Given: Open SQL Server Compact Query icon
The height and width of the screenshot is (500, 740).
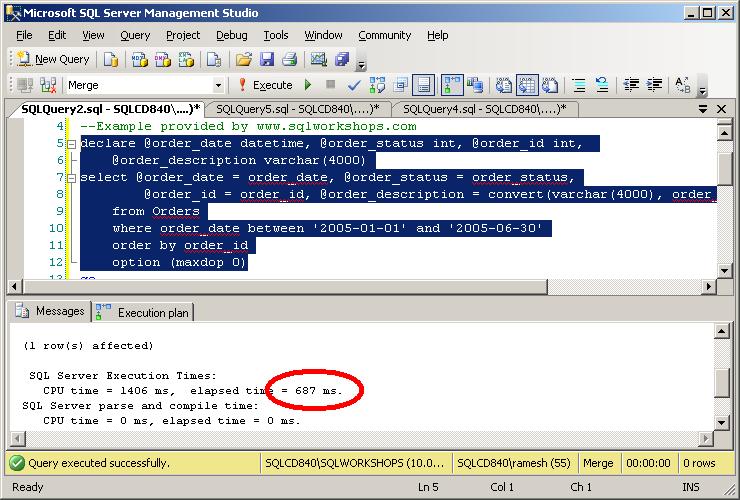Looking at the screenshot, I should point(214,59).
